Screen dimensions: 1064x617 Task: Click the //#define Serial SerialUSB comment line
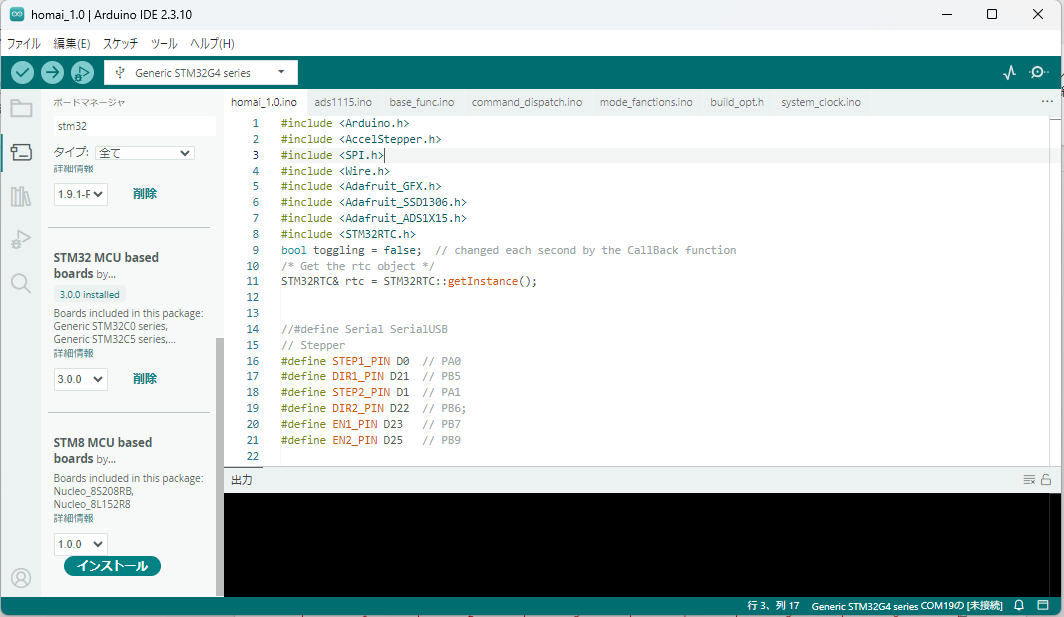coord(364,329)
